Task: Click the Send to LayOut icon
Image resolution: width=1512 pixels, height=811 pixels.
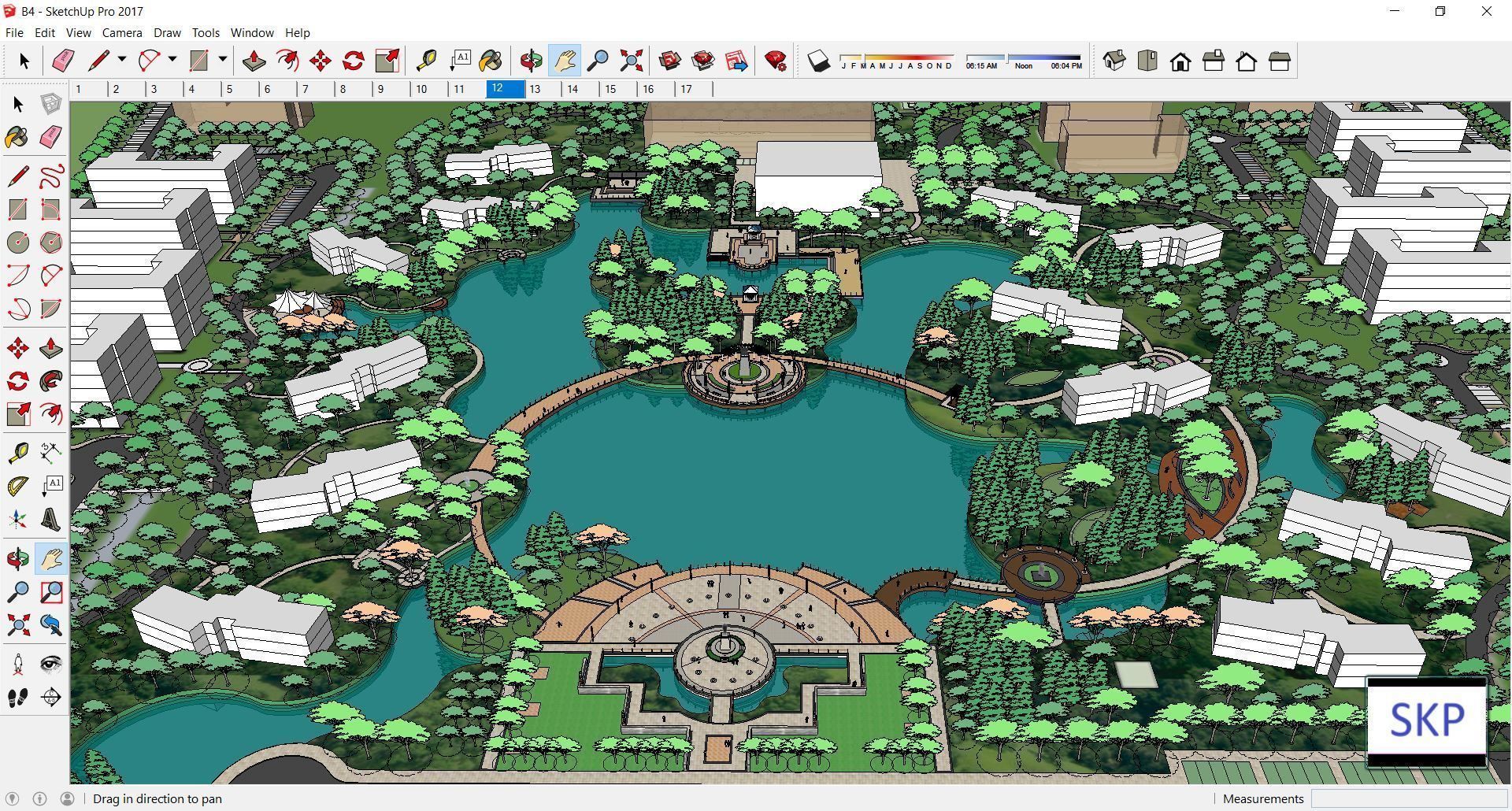Action: click(x=736, y=61)
